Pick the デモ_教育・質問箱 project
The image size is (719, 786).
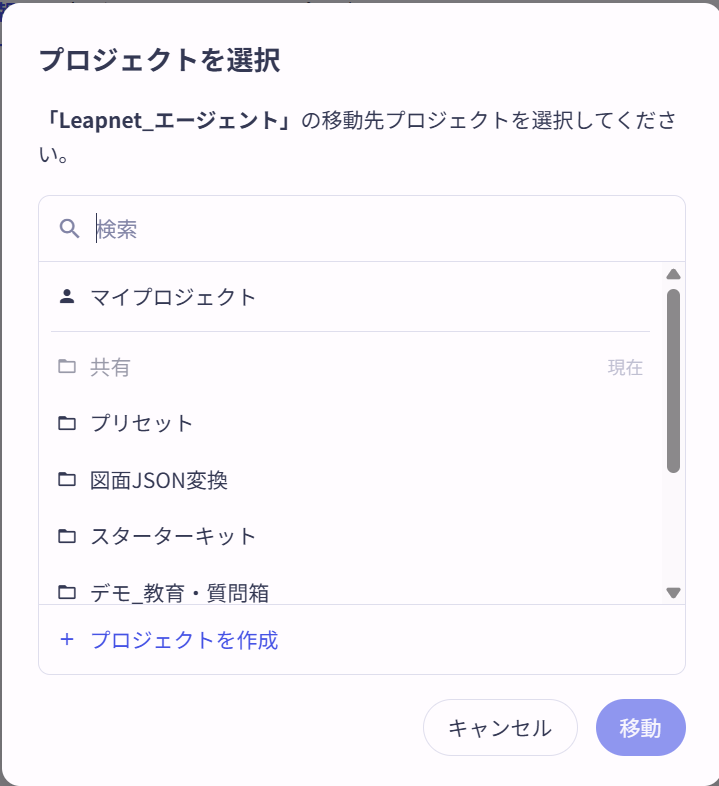pyautogui.click(x=350, y=592)
